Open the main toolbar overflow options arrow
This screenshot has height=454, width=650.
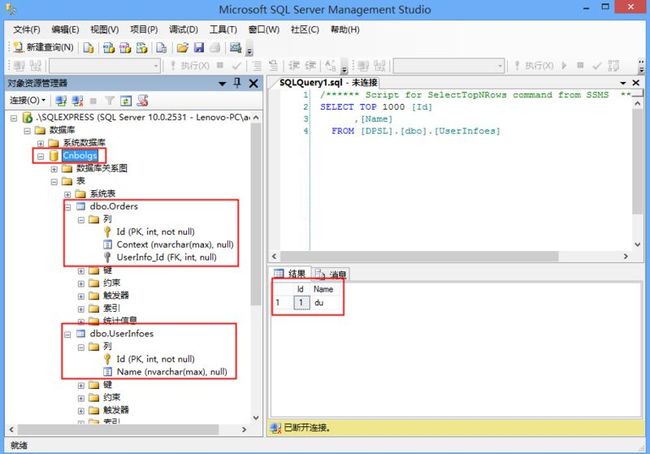point(249,49)
